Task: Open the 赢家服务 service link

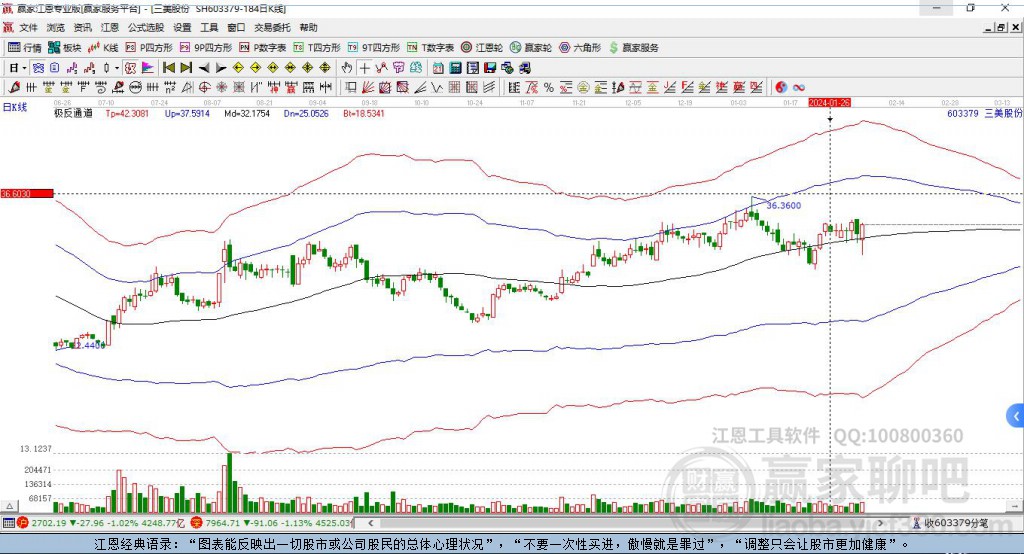Action: coord(633,48)
